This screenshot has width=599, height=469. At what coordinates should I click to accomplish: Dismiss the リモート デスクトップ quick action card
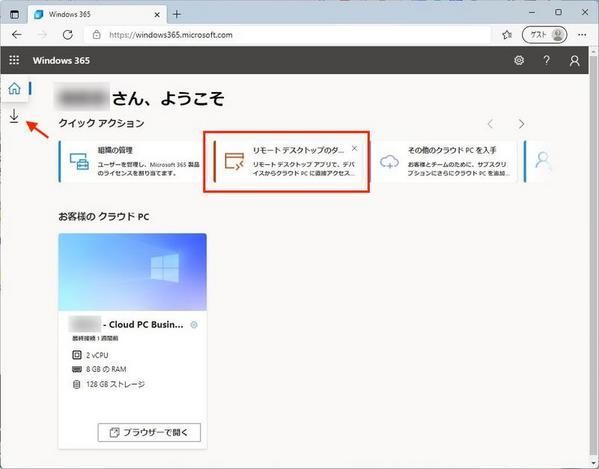(355, 148)
